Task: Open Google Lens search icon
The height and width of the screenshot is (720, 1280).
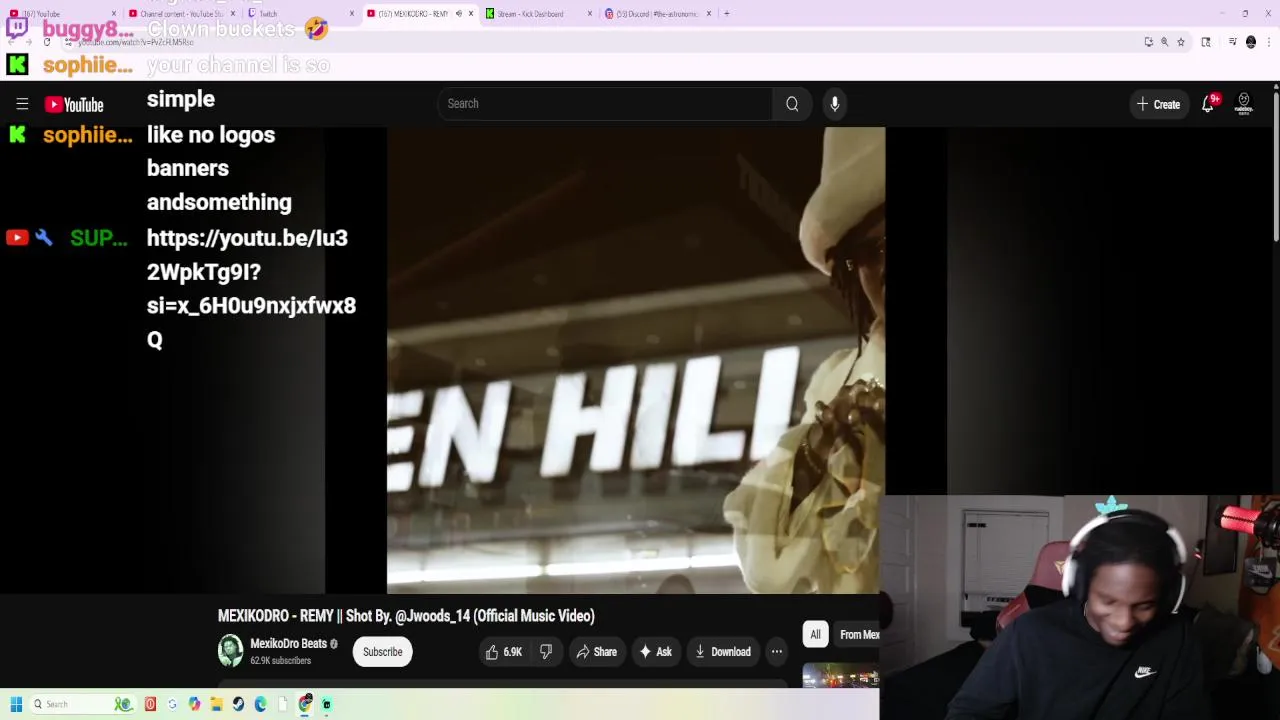Action: [1206, 42]
